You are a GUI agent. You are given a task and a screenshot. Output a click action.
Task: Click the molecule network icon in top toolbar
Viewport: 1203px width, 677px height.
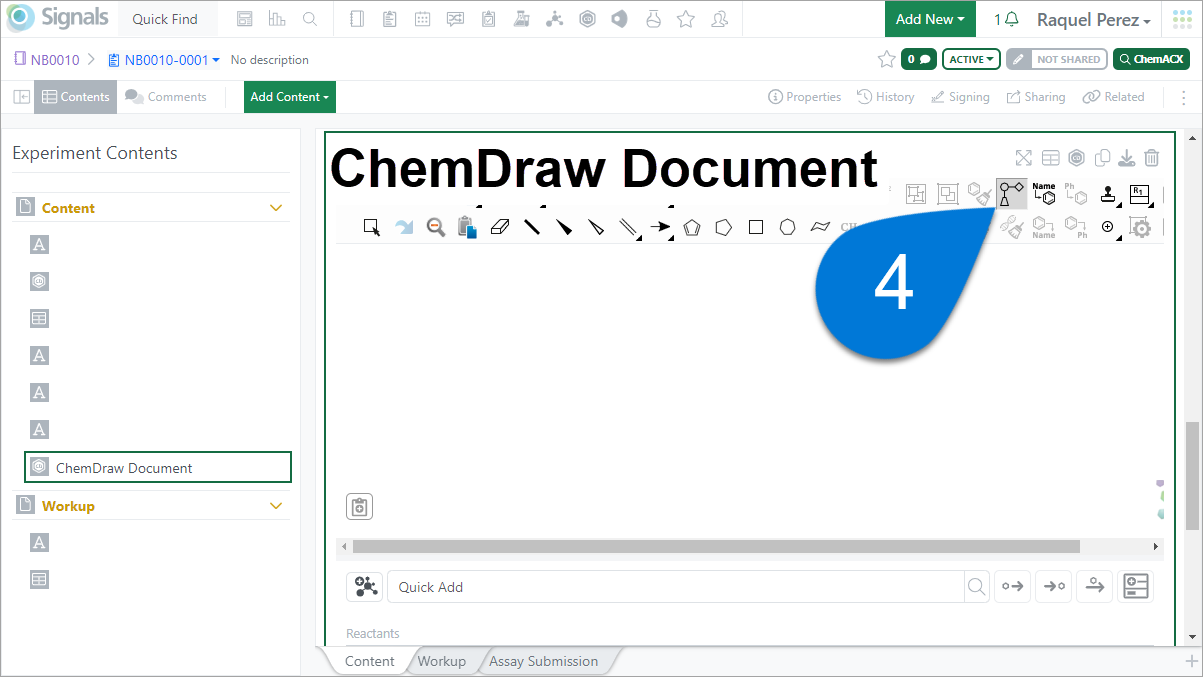coord(554,19)
